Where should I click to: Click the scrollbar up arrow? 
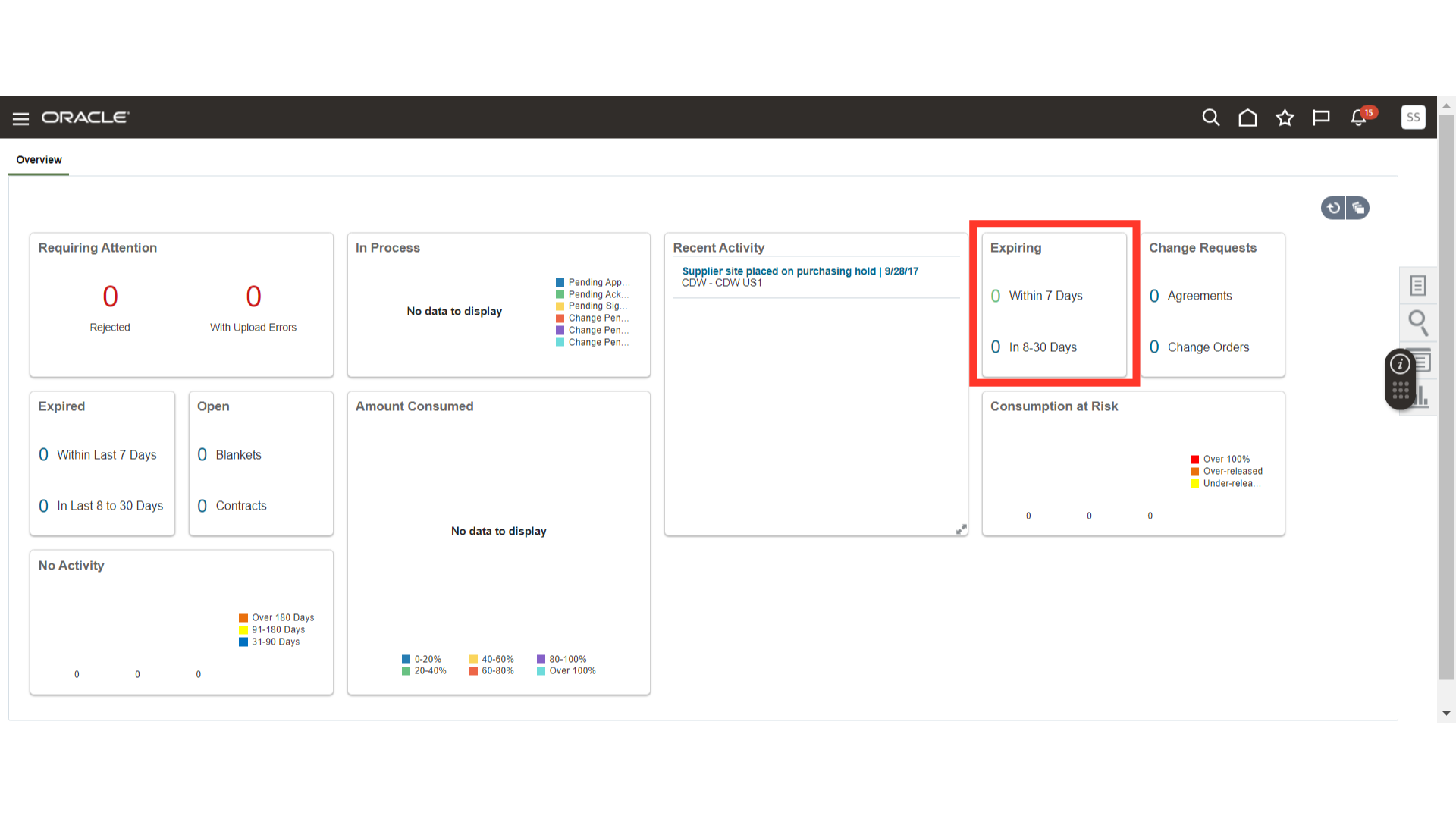1446,105
